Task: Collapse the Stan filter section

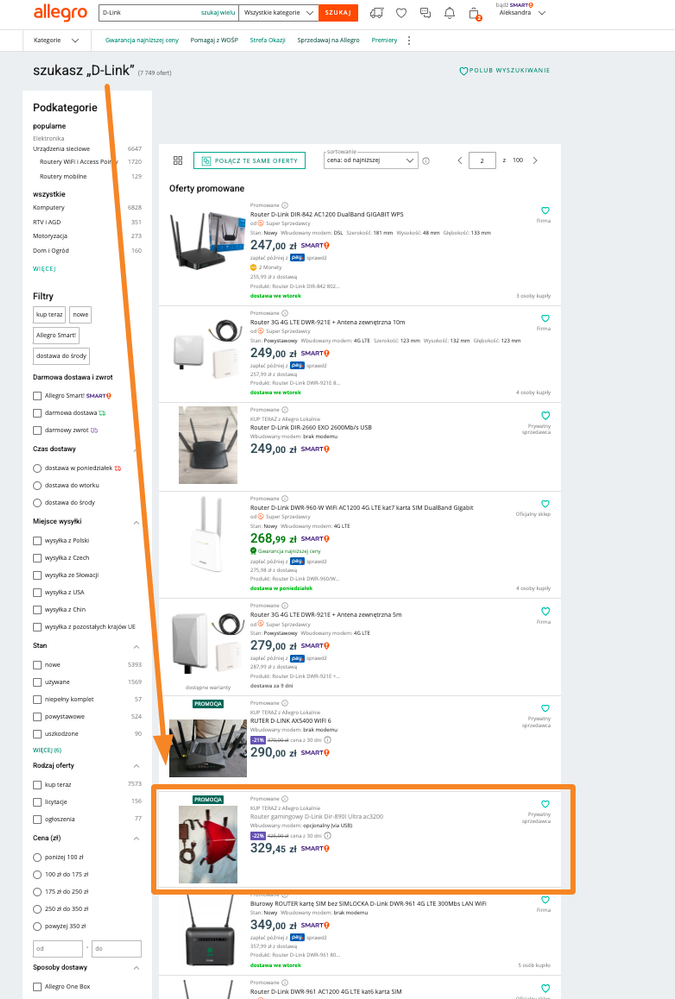Action: pyautogui.click(x=136, y=647)
